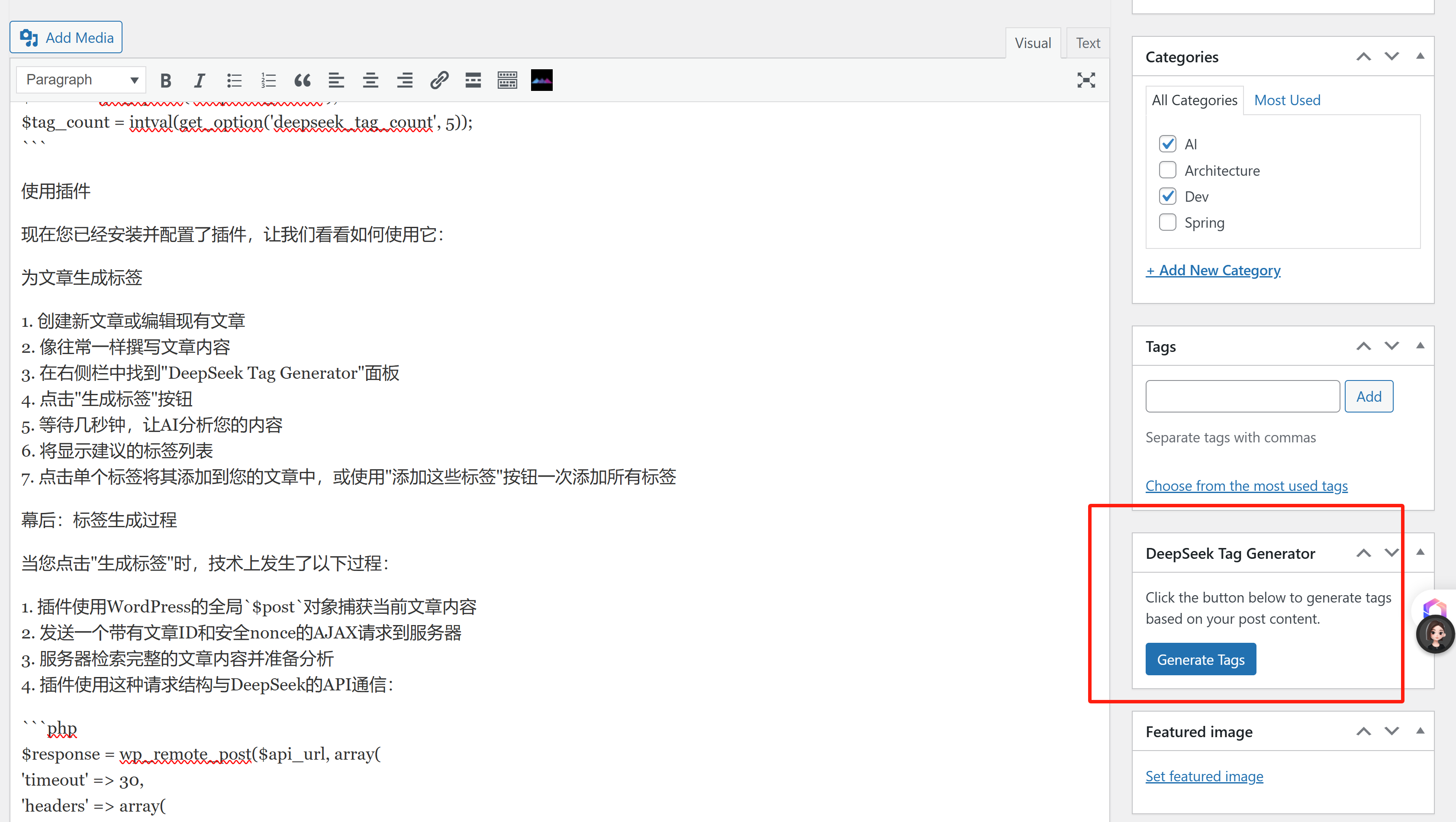This screenshot has height=822, width=1456.
Task: Apply blockquote formatting
Action: click(303, 80)
